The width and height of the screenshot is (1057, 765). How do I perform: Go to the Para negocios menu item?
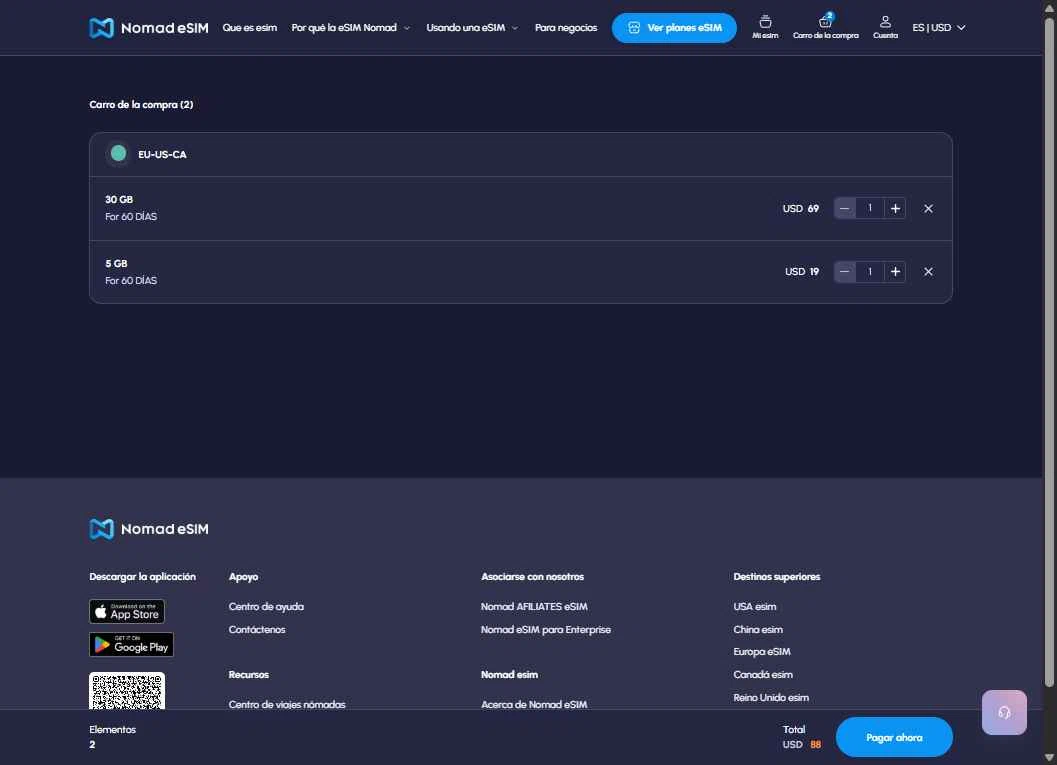point(566,28)
